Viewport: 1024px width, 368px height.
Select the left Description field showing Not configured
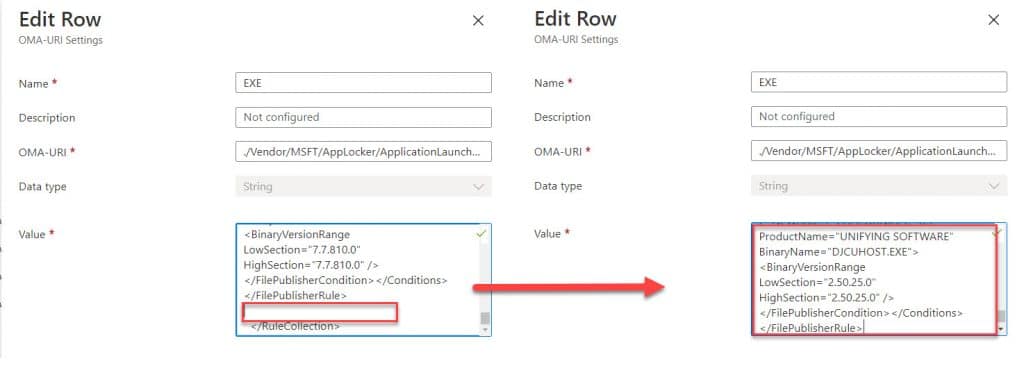(x=363, y=117)
